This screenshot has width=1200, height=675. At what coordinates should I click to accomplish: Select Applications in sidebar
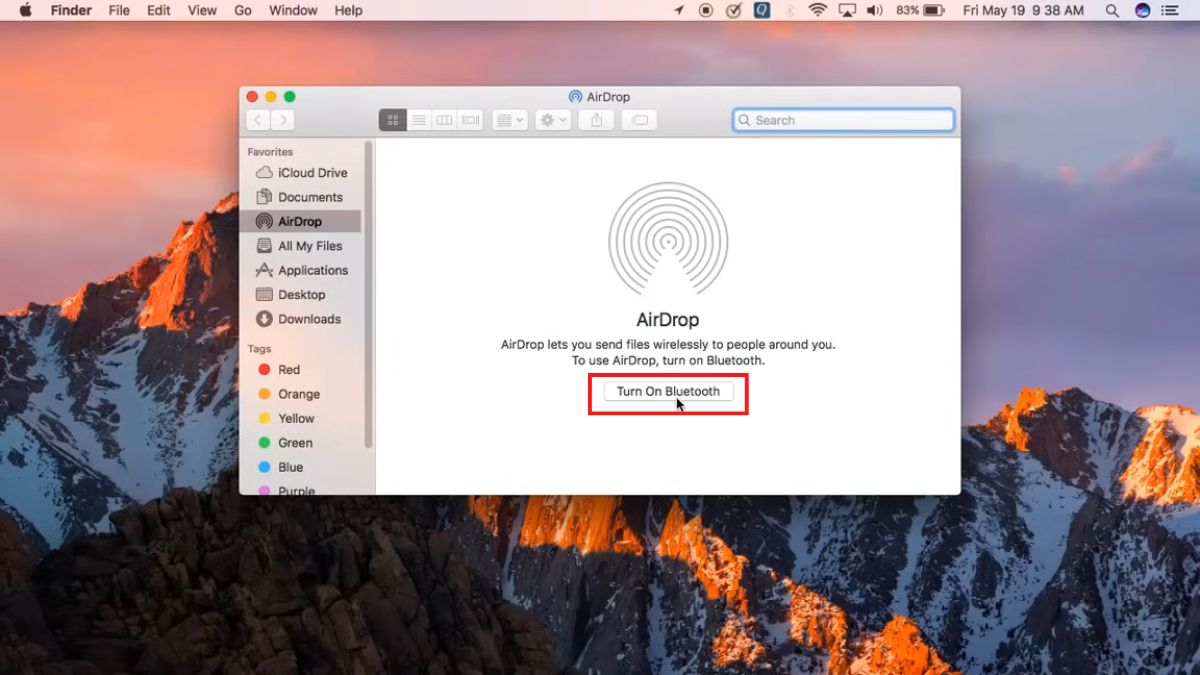click(x=301, y=270)
